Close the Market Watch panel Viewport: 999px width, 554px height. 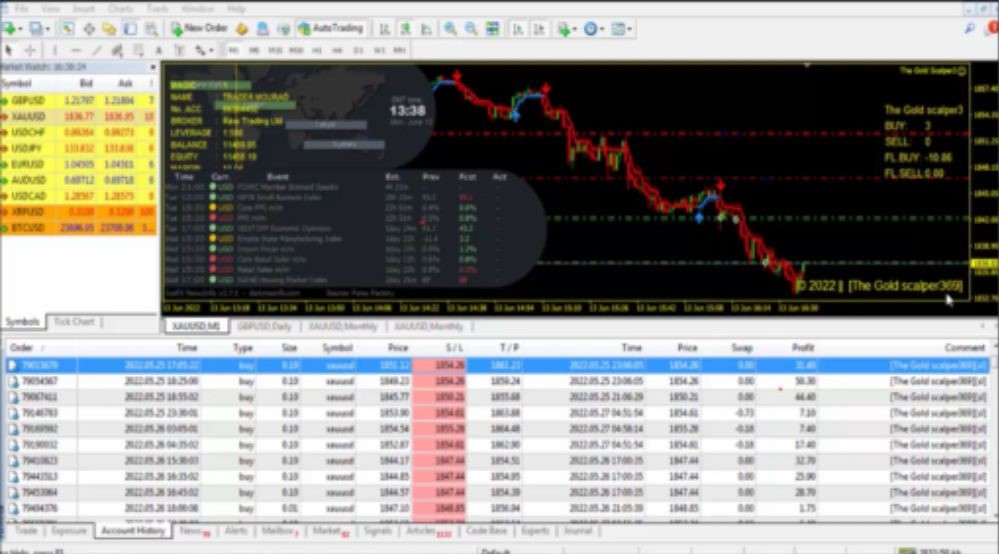[x=153, y=67]
